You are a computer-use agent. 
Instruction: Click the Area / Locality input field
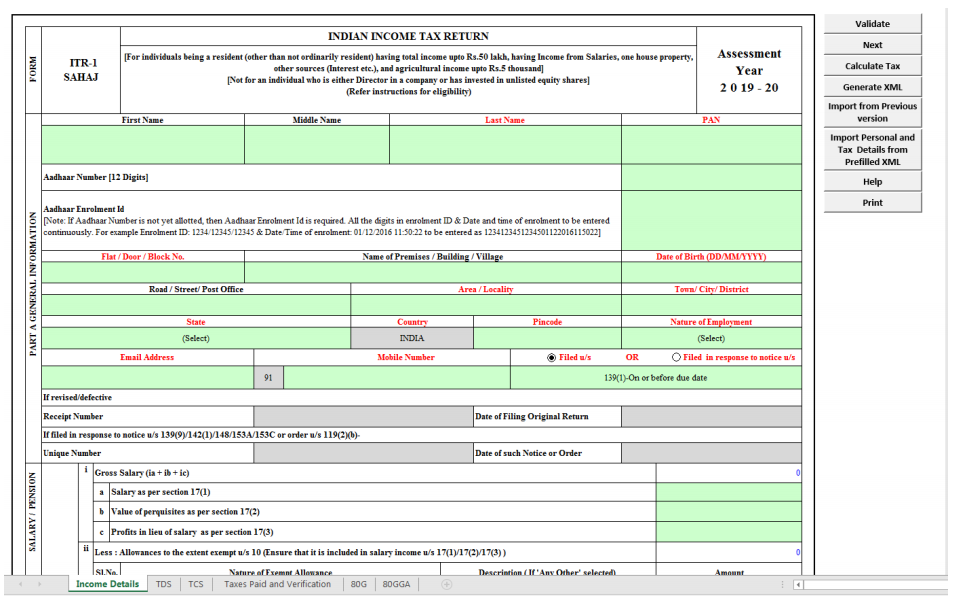click(x=486, y=305)
